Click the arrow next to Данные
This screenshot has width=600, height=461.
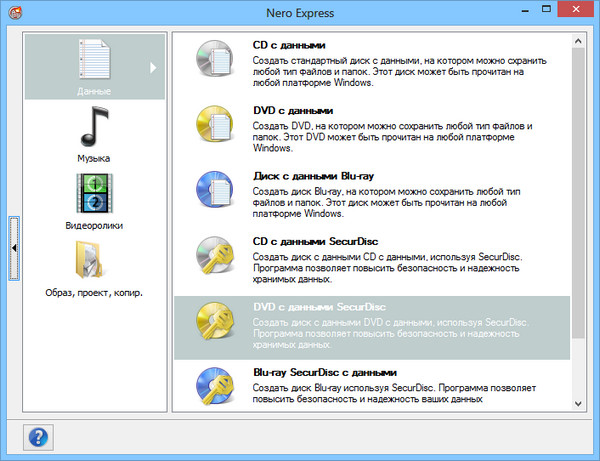pos(154,68)
